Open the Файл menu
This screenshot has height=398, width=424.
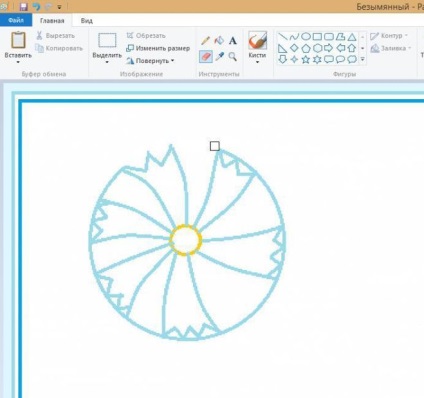pos(16,20)
